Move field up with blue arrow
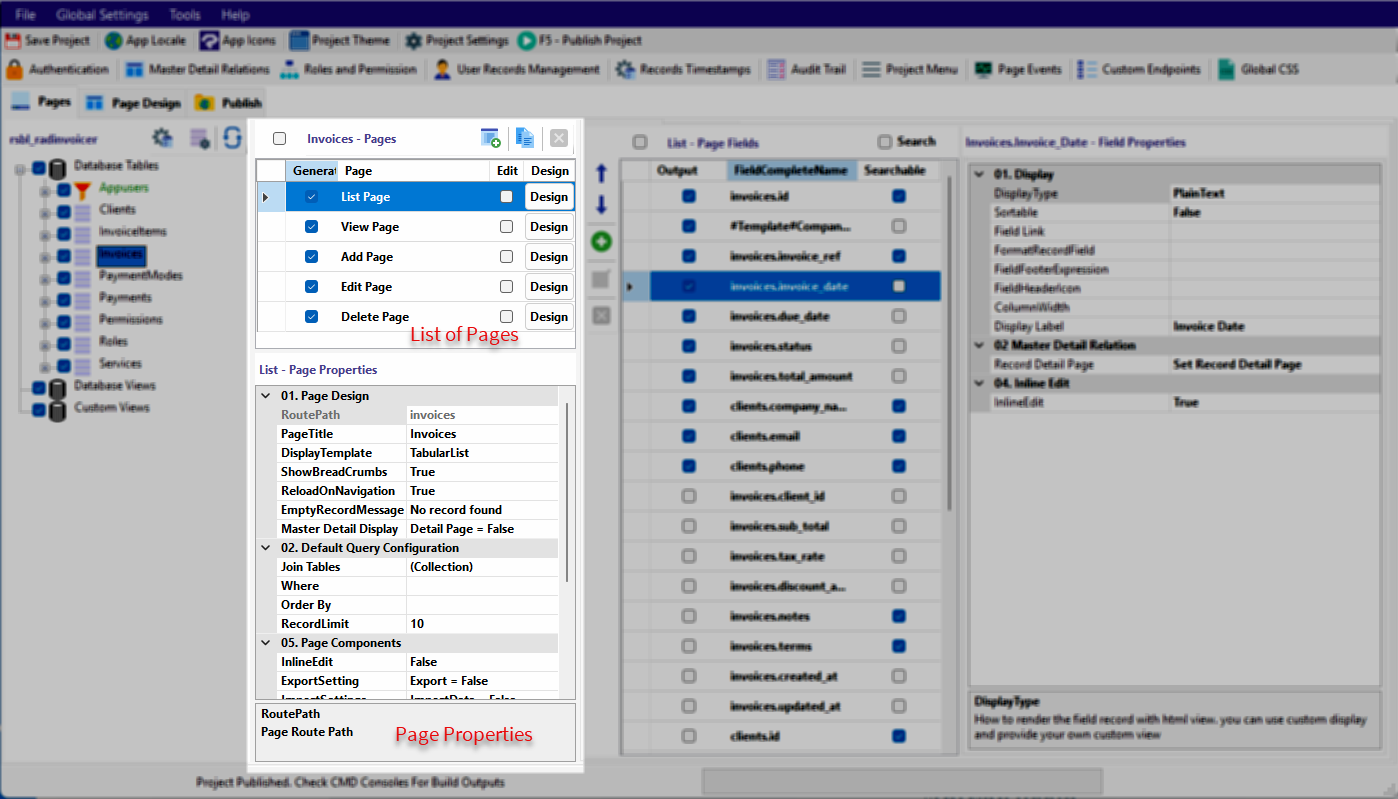Image resolution: width=1398 pixels, height=799 pixels. (x=601, y=173)
